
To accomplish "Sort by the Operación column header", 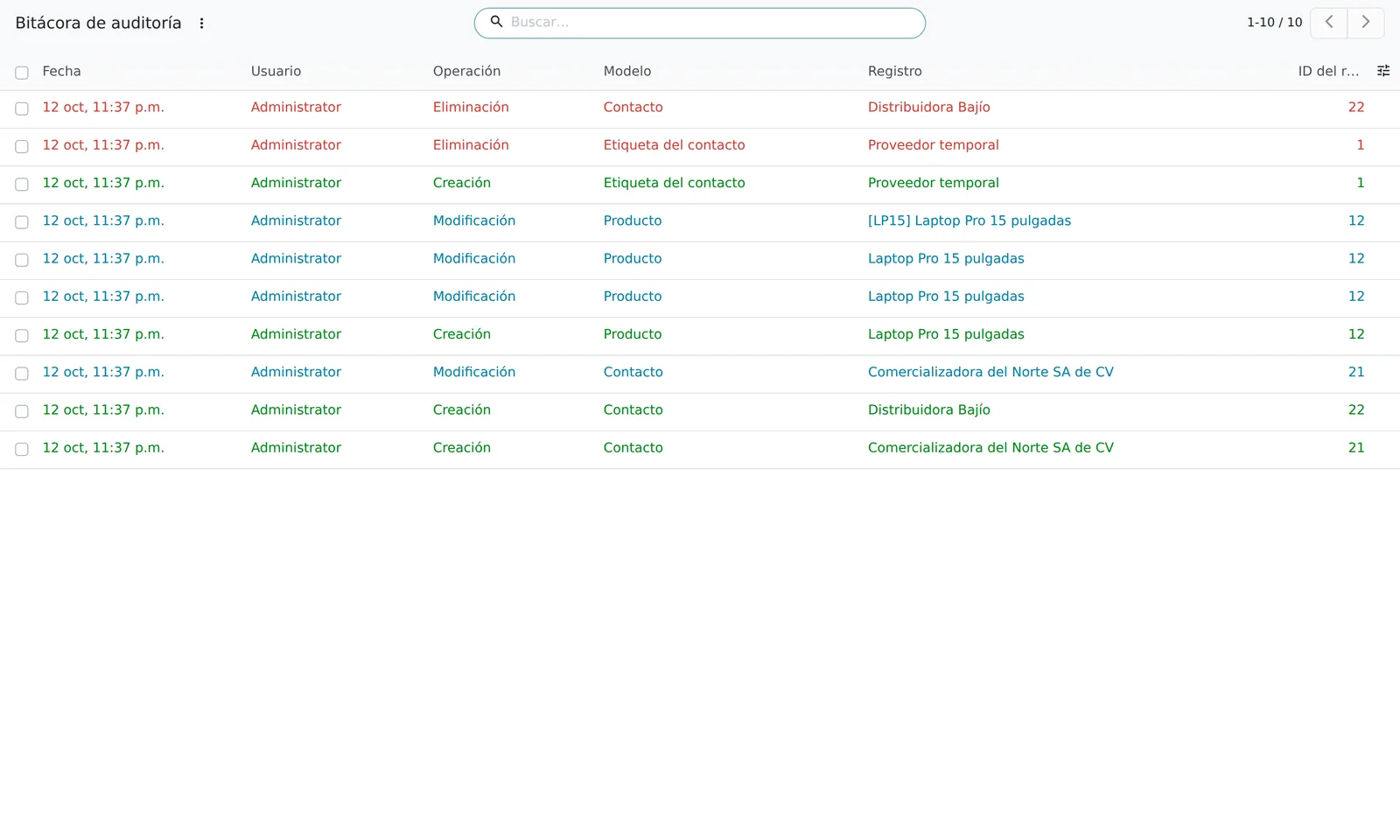I will (x=466, y=72).
